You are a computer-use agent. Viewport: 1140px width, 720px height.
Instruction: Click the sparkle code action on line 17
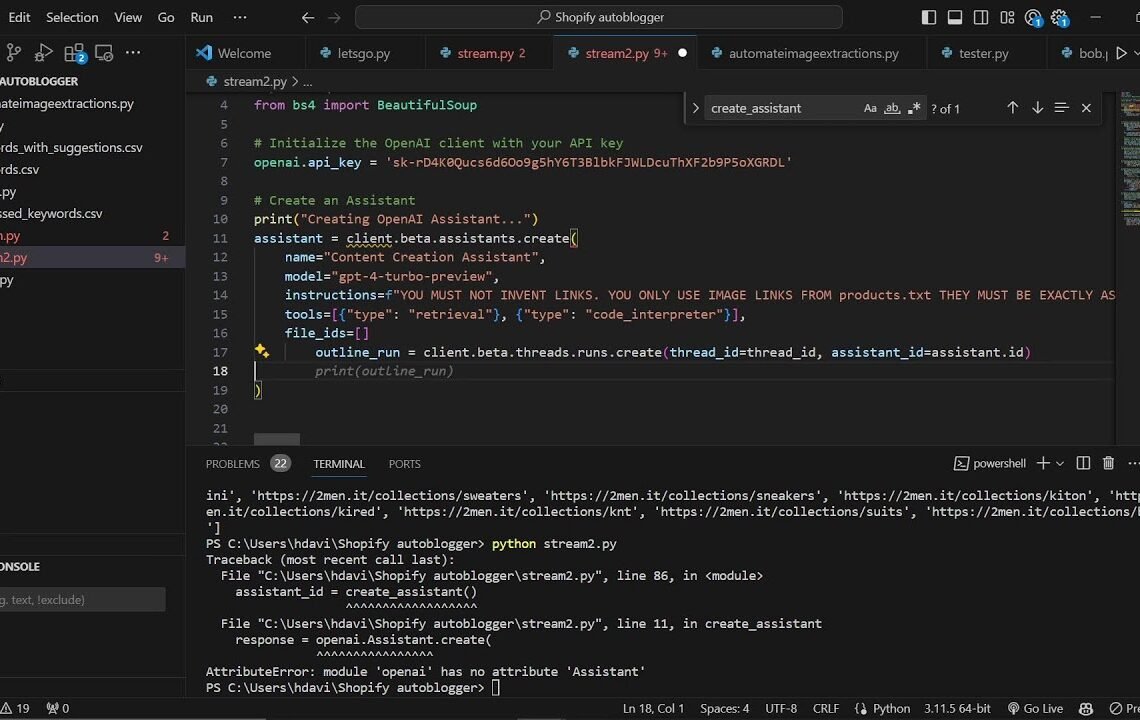click(262, 351)
